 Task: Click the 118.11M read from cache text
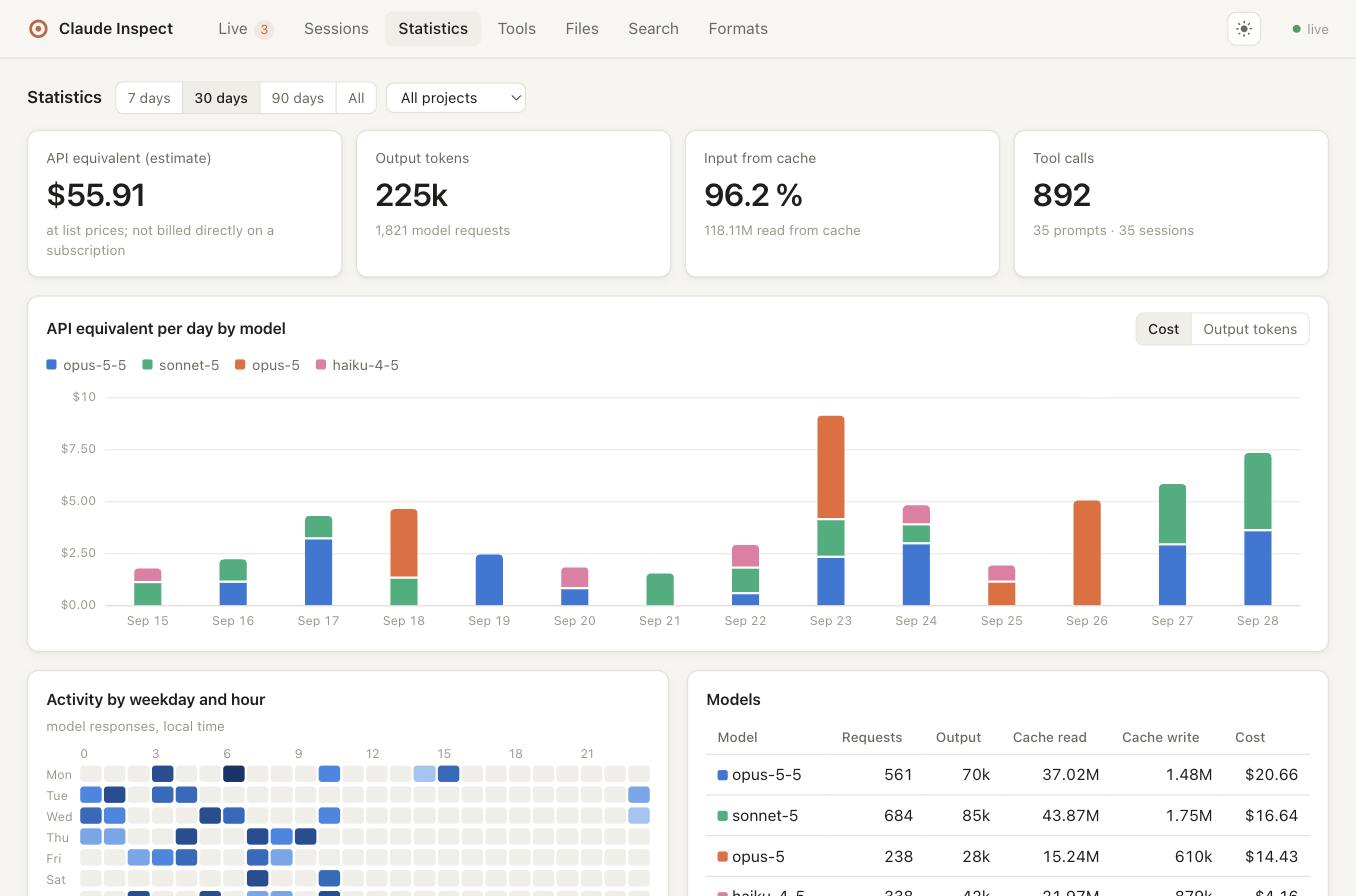(x=782, y=230)
